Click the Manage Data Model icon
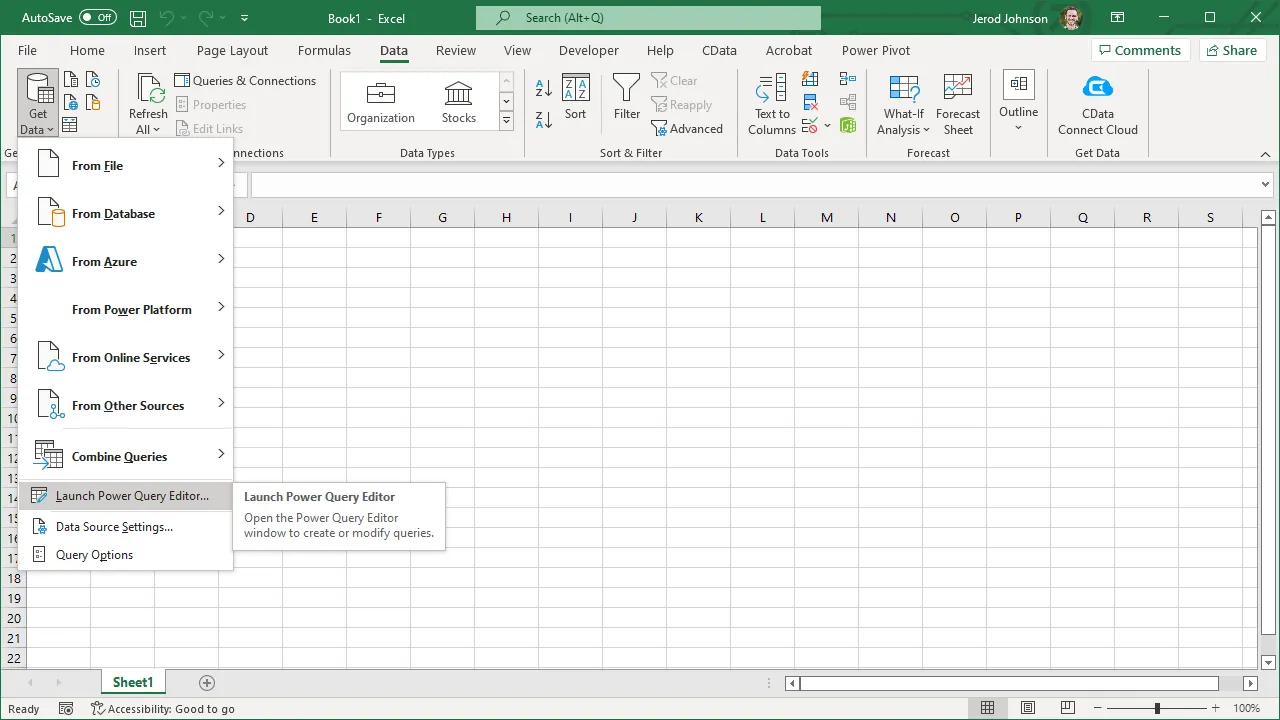Image resolution: width=1280 pixels, height=720 pixels. point(848,125)
